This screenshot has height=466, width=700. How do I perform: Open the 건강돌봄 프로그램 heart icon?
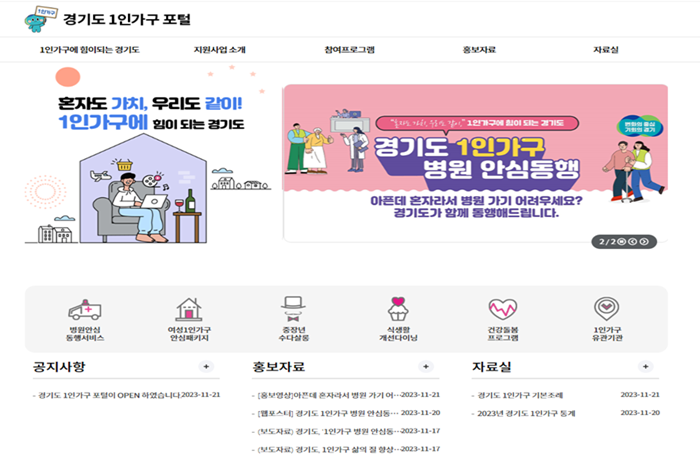(503, 309)
